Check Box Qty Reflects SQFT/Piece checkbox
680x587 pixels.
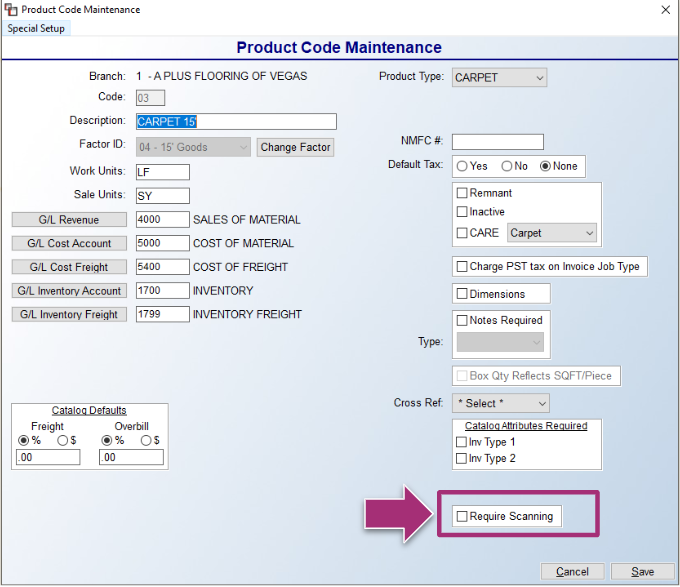(462, 375)
